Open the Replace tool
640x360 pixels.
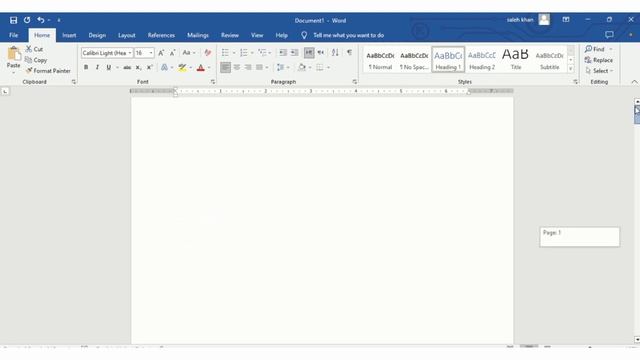598,60
